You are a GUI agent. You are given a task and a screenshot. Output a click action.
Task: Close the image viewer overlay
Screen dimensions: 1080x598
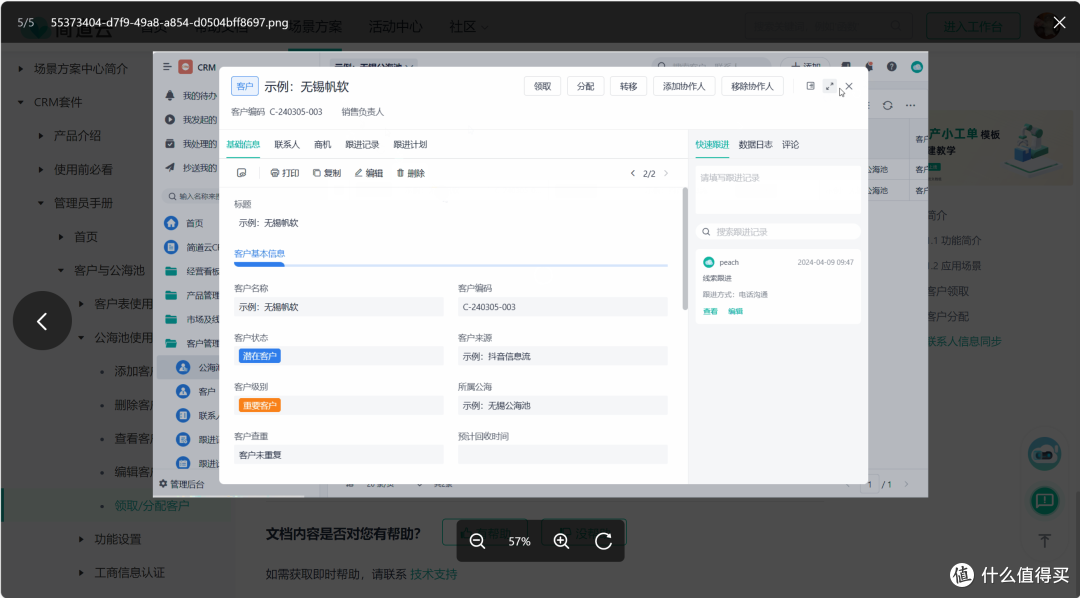[1059, 23]
